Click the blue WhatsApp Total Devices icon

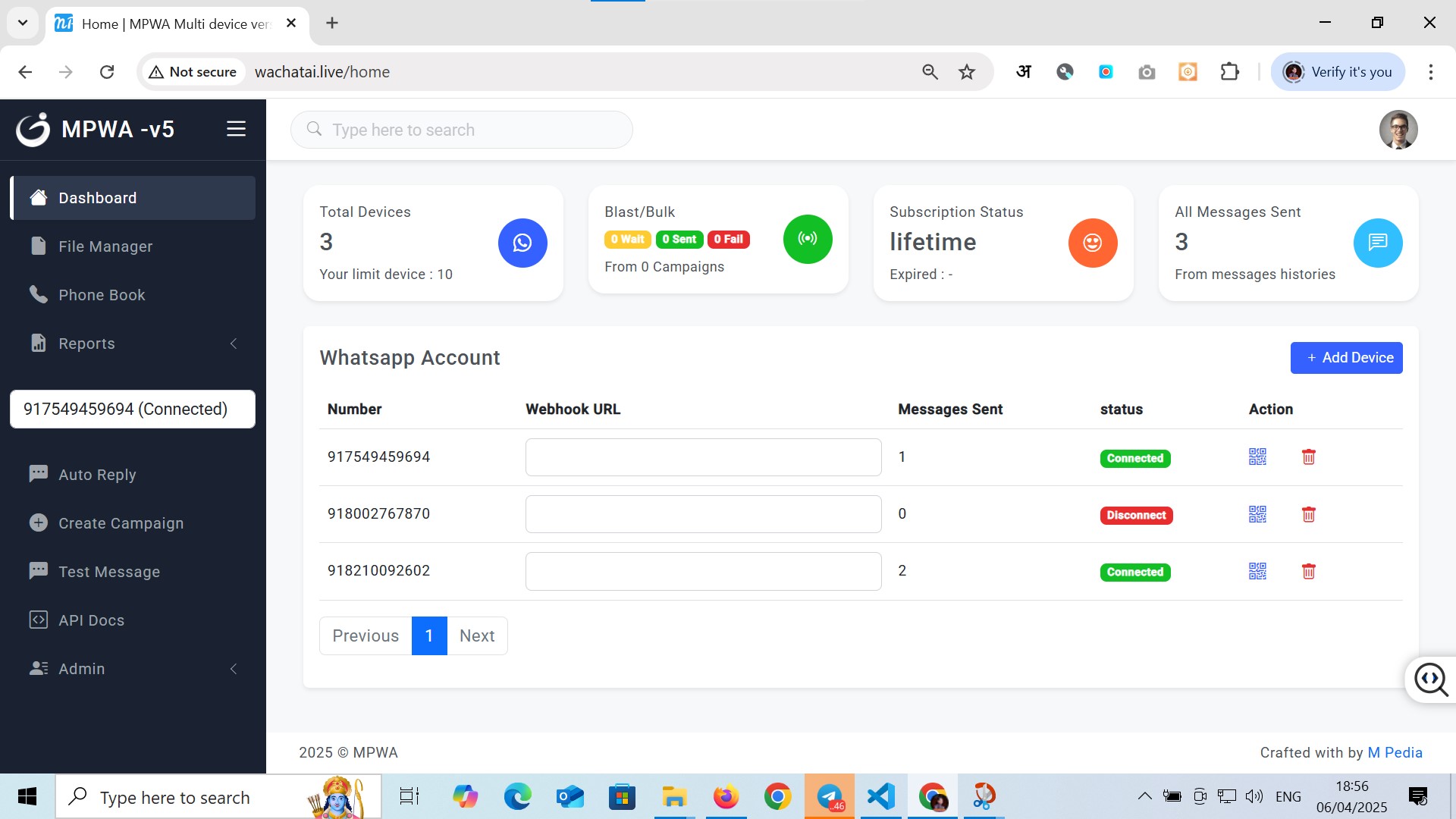522,243
